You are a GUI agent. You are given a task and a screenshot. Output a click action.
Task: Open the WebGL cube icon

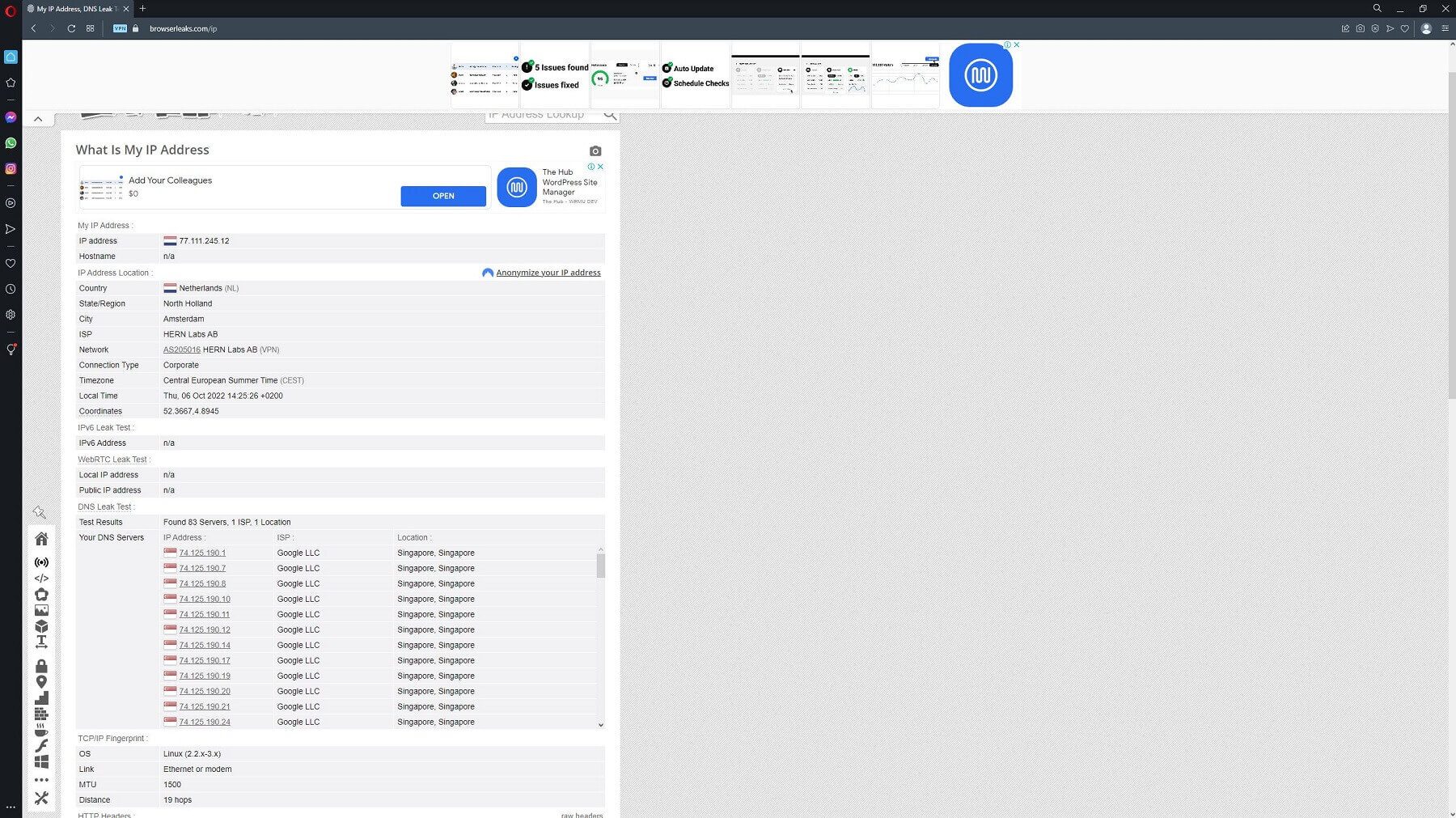[x=41, y=626]
